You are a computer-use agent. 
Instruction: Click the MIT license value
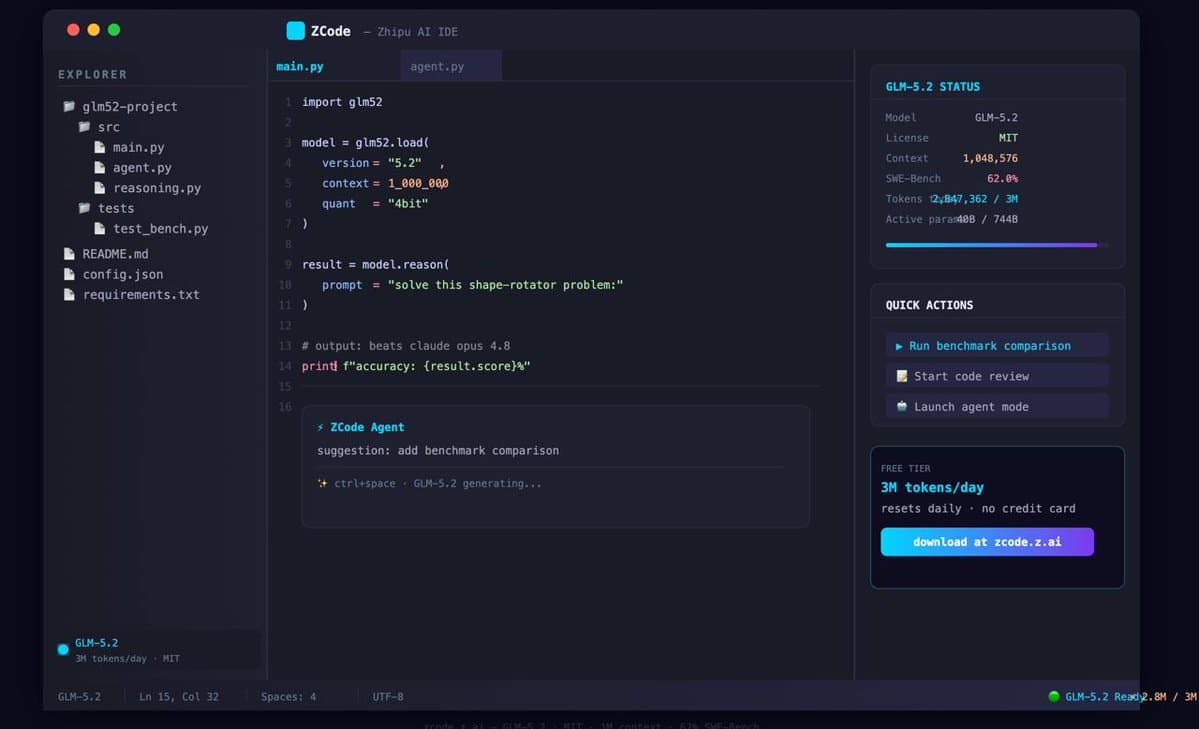1008,138
